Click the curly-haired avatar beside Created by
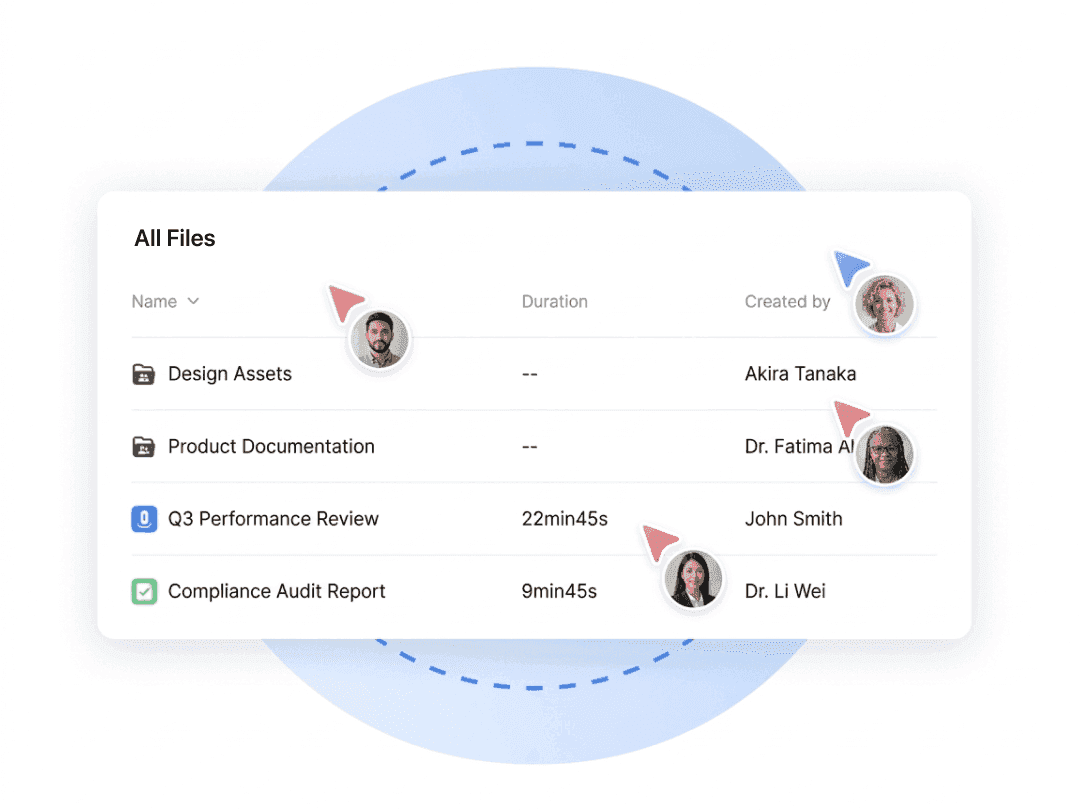 click(884, 304)
